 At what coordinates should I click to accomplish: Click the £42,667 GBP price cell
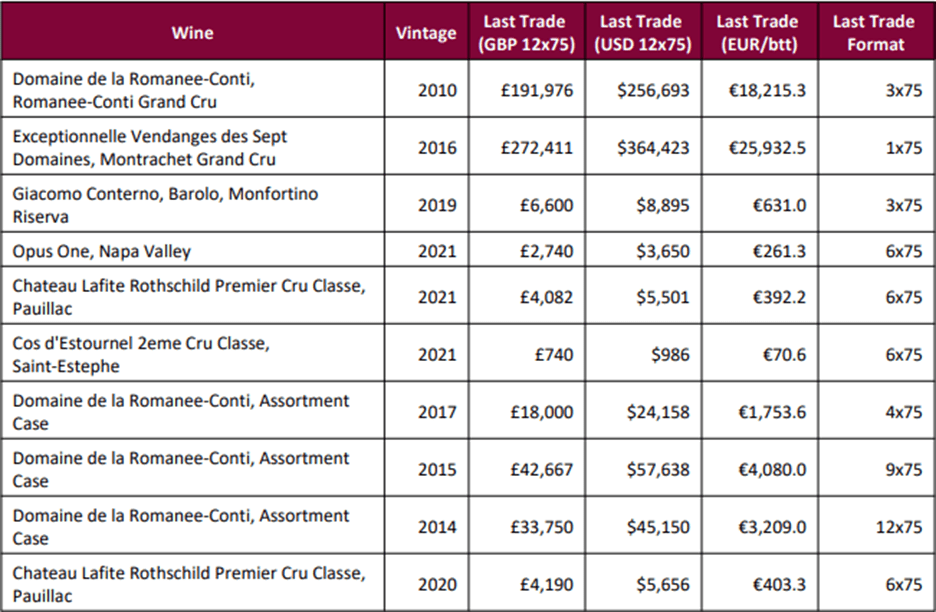[543, 470]
